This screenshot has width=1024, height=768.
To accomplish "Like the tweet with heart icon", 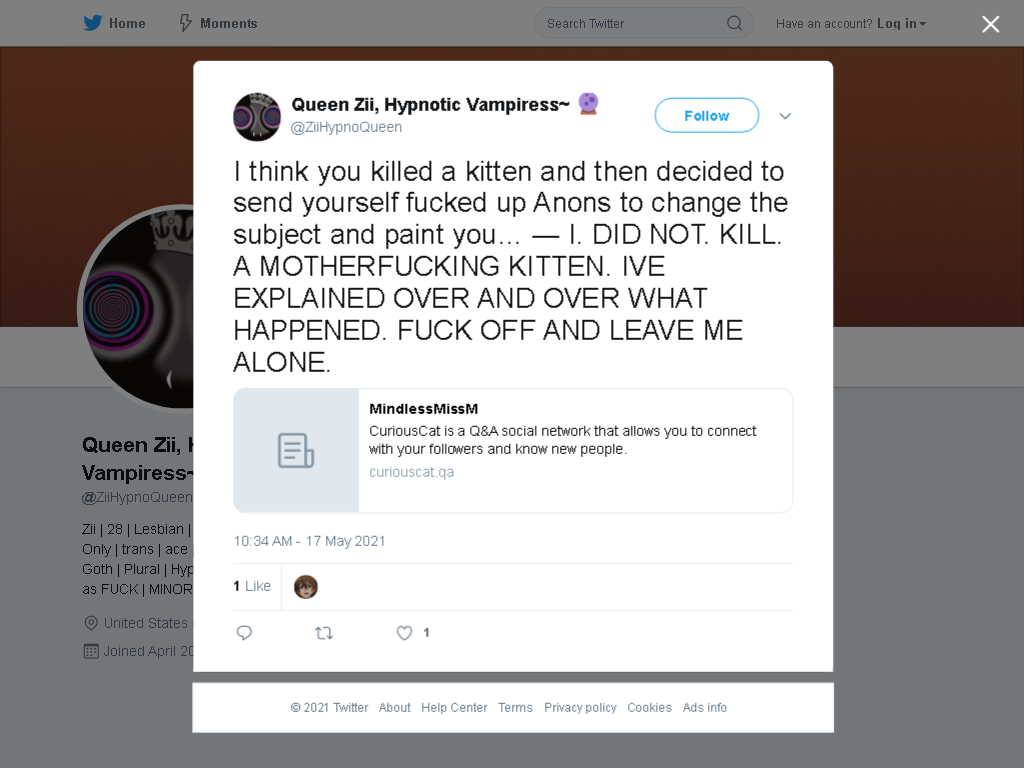I will [x=404, y=633].
